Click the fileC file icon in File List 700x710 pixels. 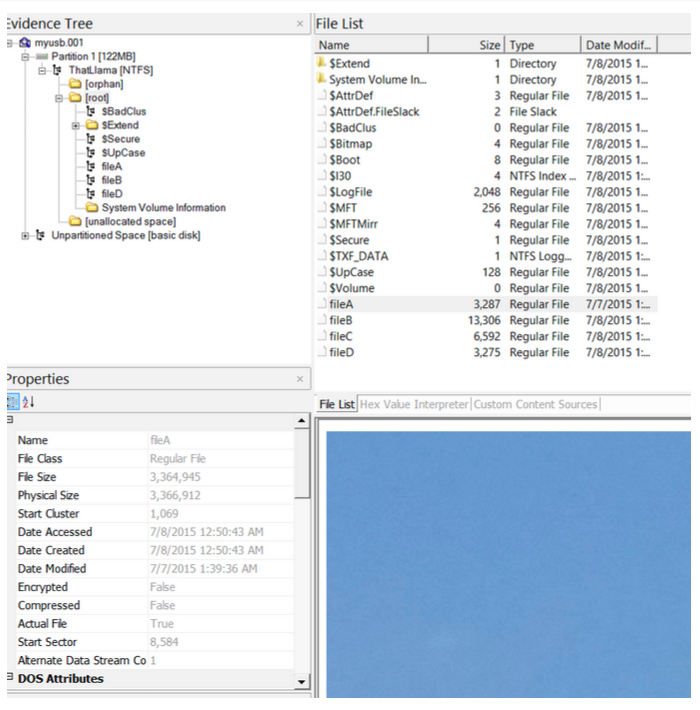point(322,336)
